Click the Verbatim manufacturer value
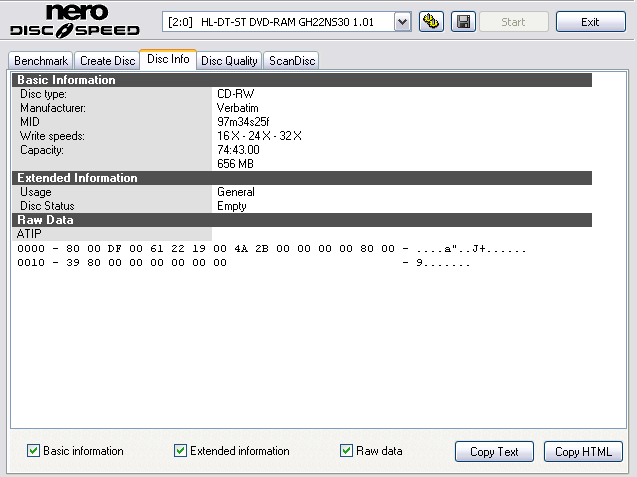Screen dimensions: 637x477 pyautogui.click(x=238, y=108)
